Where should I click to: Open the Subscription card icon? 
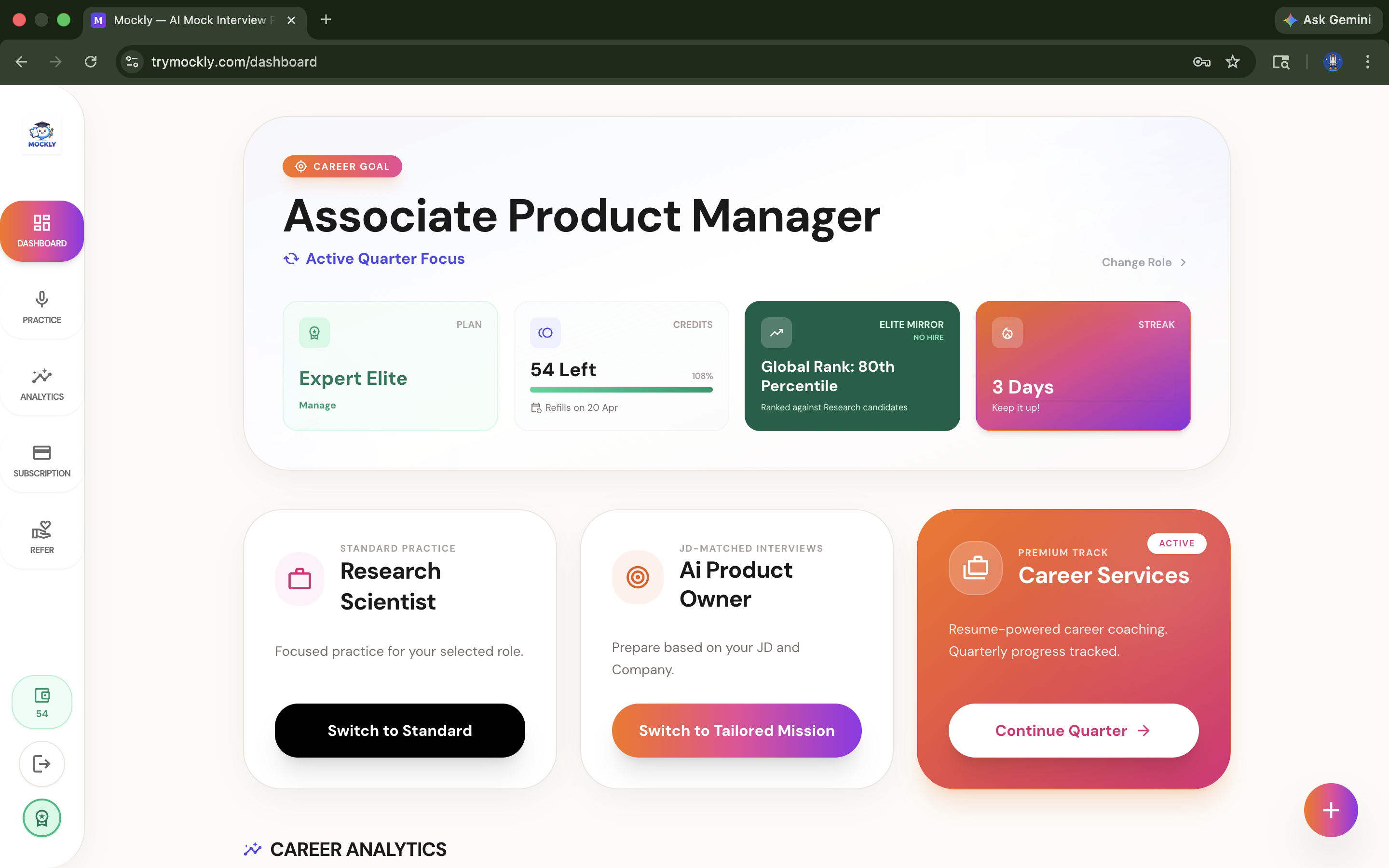coord(42,460)
